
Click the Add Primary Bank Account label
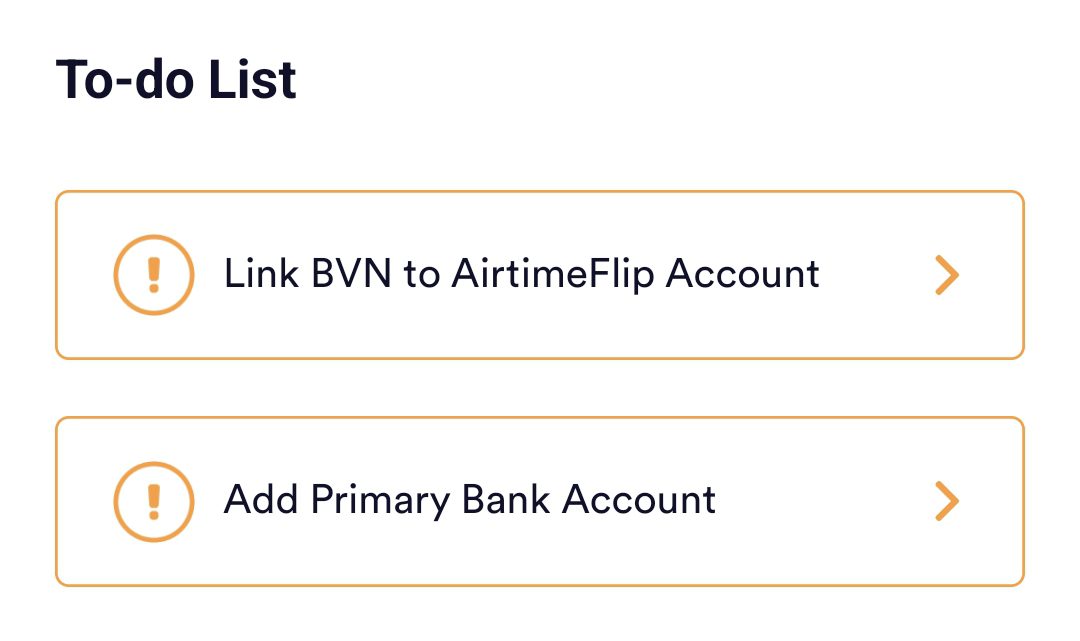pyautogui.click(x=470, y=500)
